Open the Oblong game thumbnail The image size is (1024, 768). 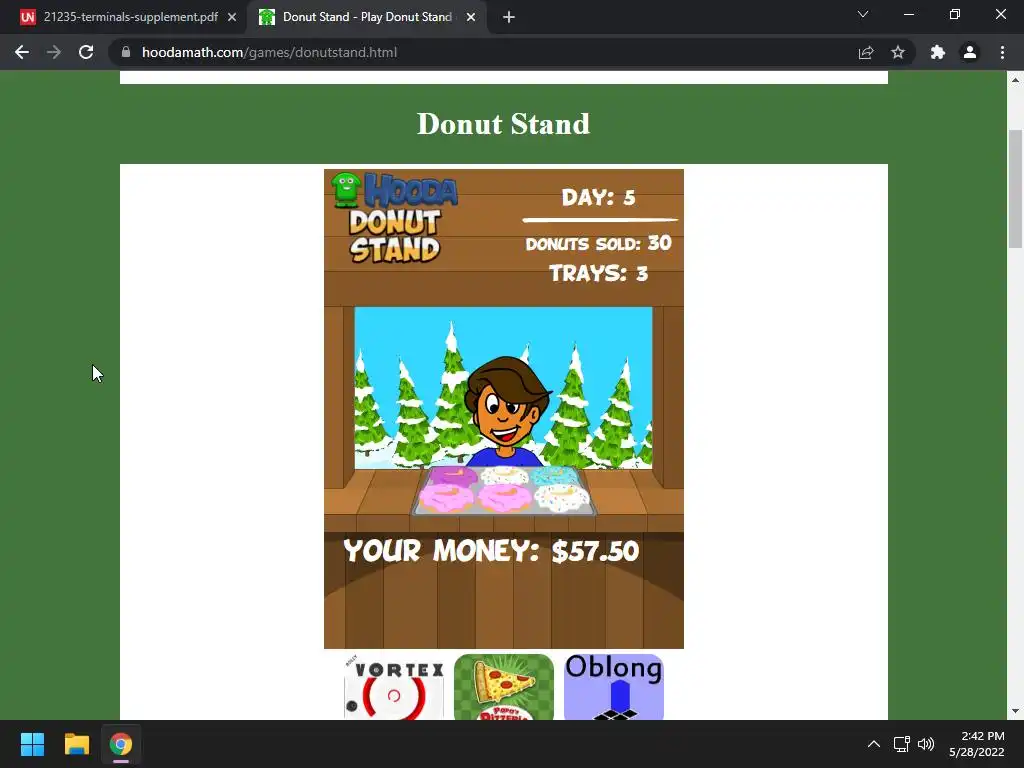click(614, 687)
